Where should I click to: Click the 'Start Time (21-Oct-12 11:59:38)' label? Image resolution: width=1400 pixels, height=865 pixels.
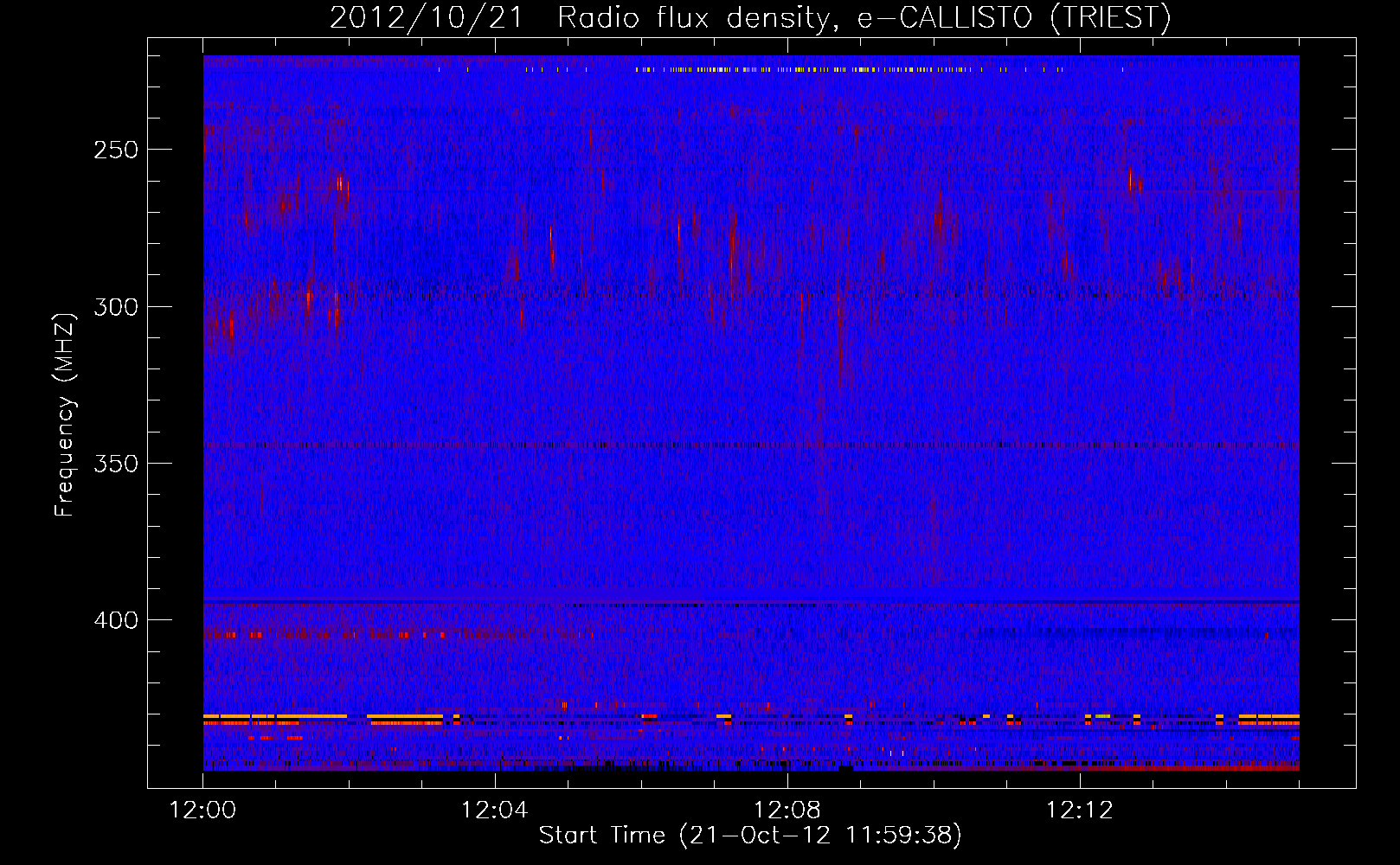pyautogui.click(x=750, y=836)
